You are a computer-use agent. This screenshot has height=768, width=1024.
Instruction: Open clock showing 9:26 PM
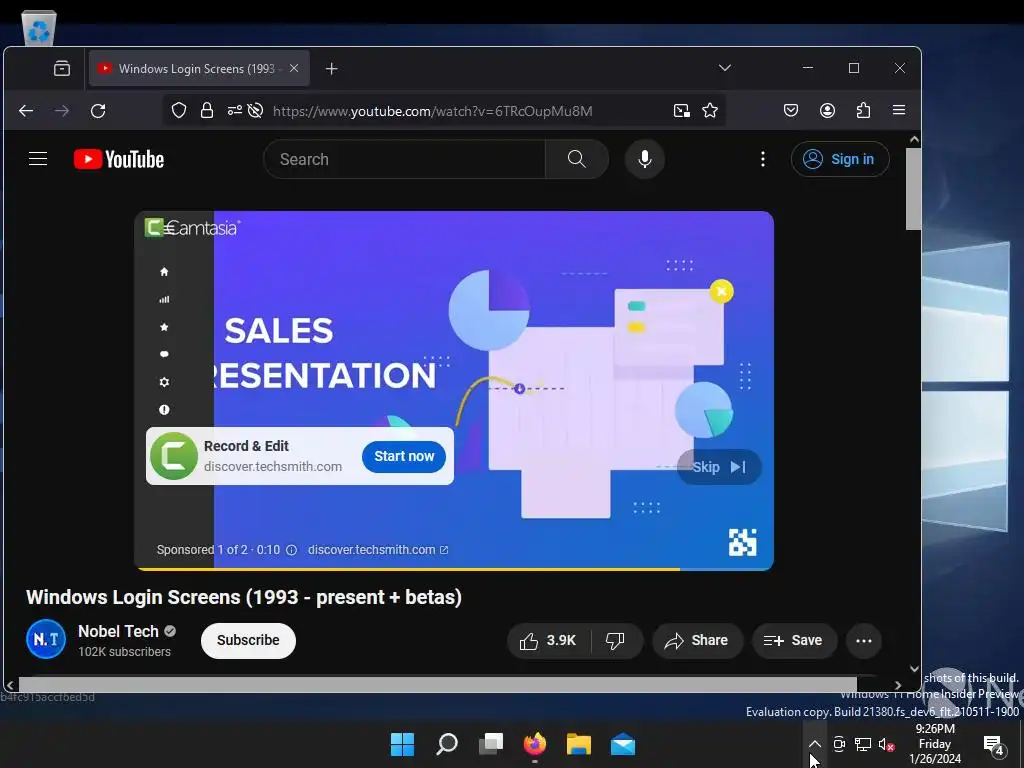(935, 744)
